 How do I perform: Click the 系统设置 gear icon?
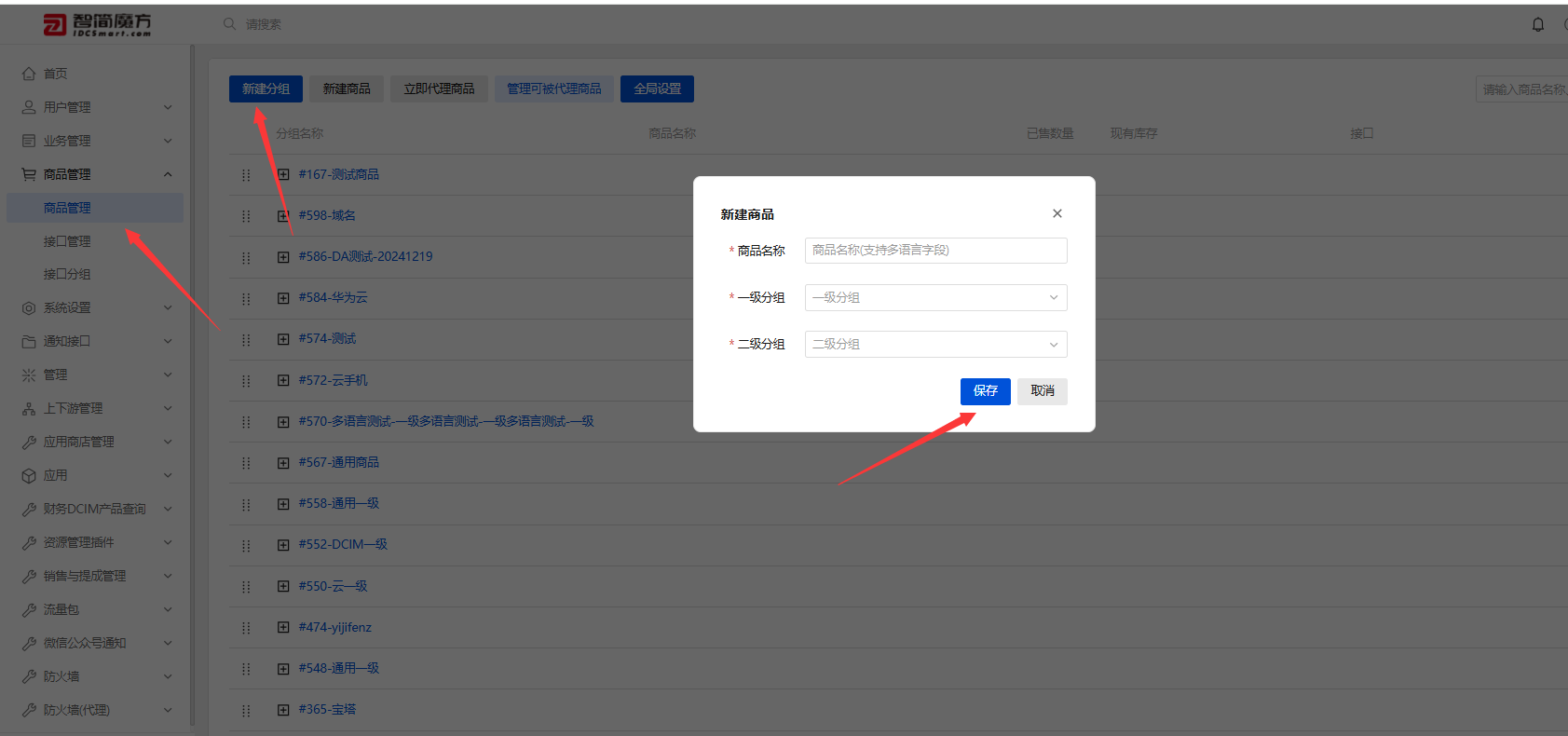(29, 307)
